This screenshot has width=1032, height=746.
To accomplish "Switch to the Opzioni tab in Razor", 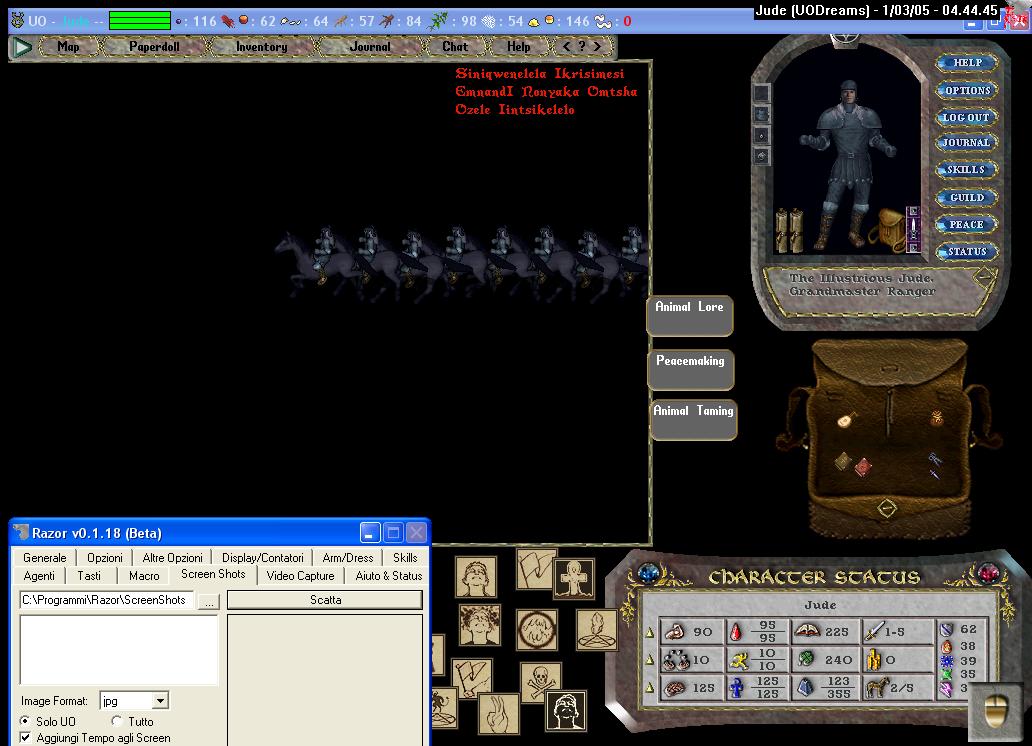I will click(x=105, y=558).
